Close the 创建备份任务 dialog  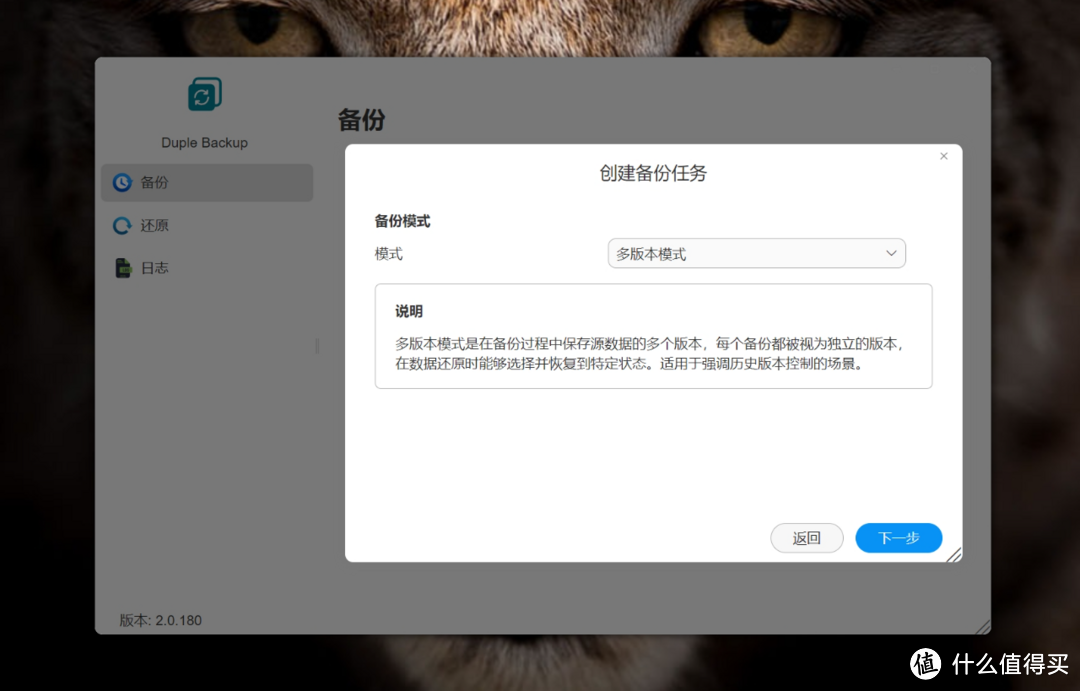pos(943,157)
